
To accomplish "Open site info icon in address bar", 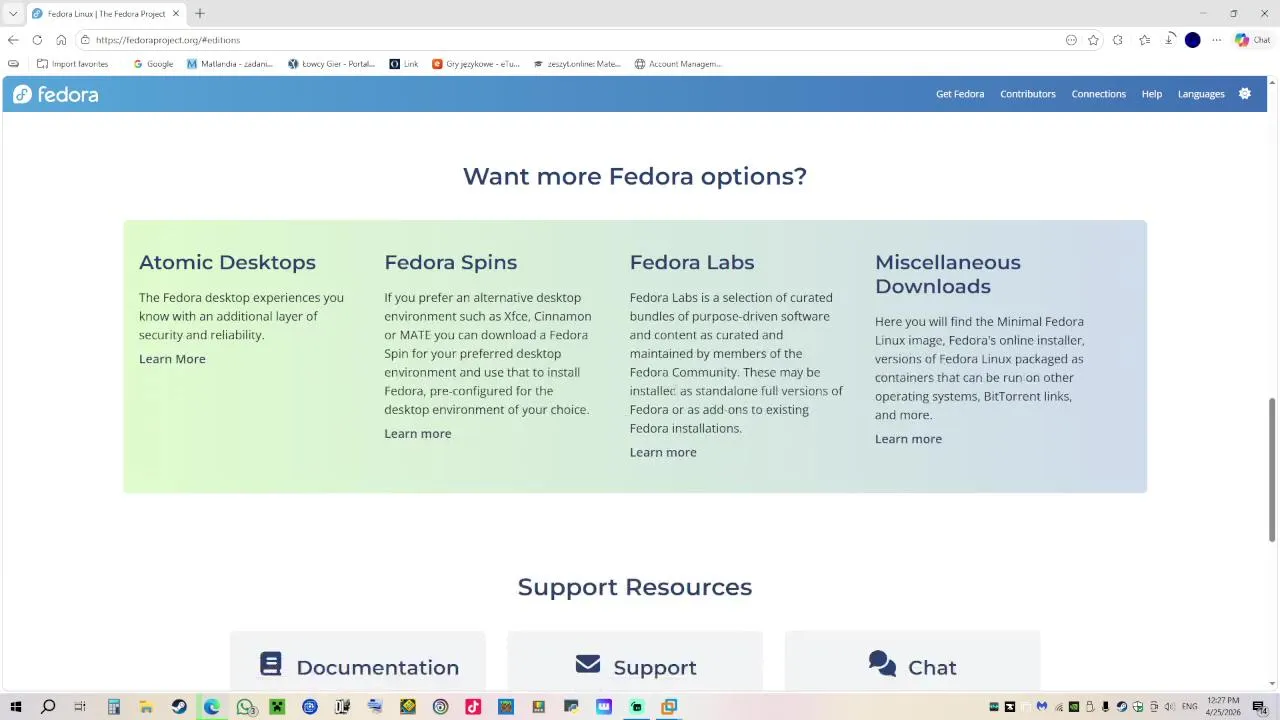I will point(86,40).
